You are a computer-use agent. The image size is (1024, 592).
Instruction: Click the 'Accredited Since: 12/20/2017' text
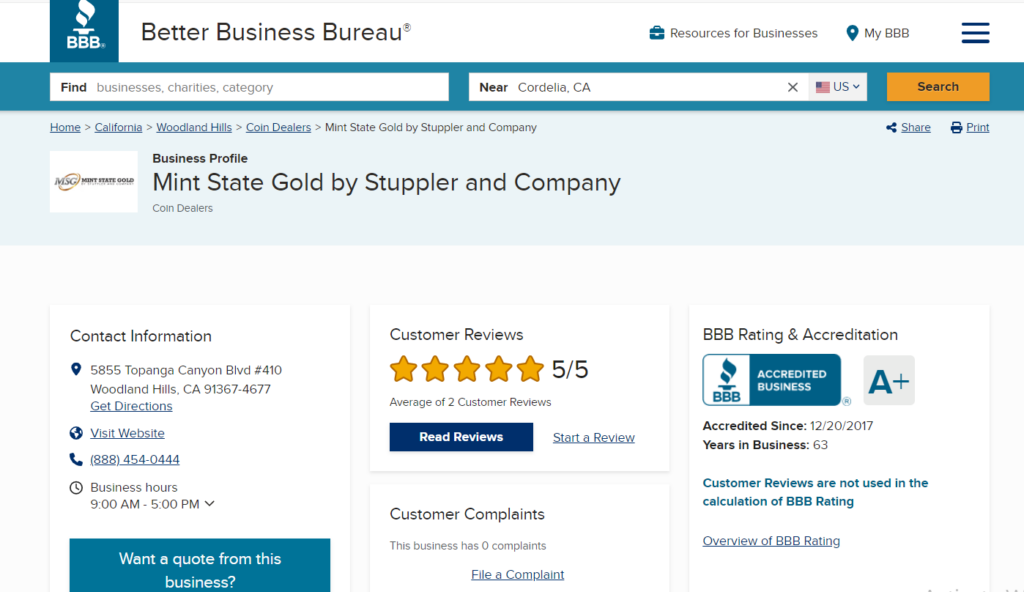(x=788, y=426)
